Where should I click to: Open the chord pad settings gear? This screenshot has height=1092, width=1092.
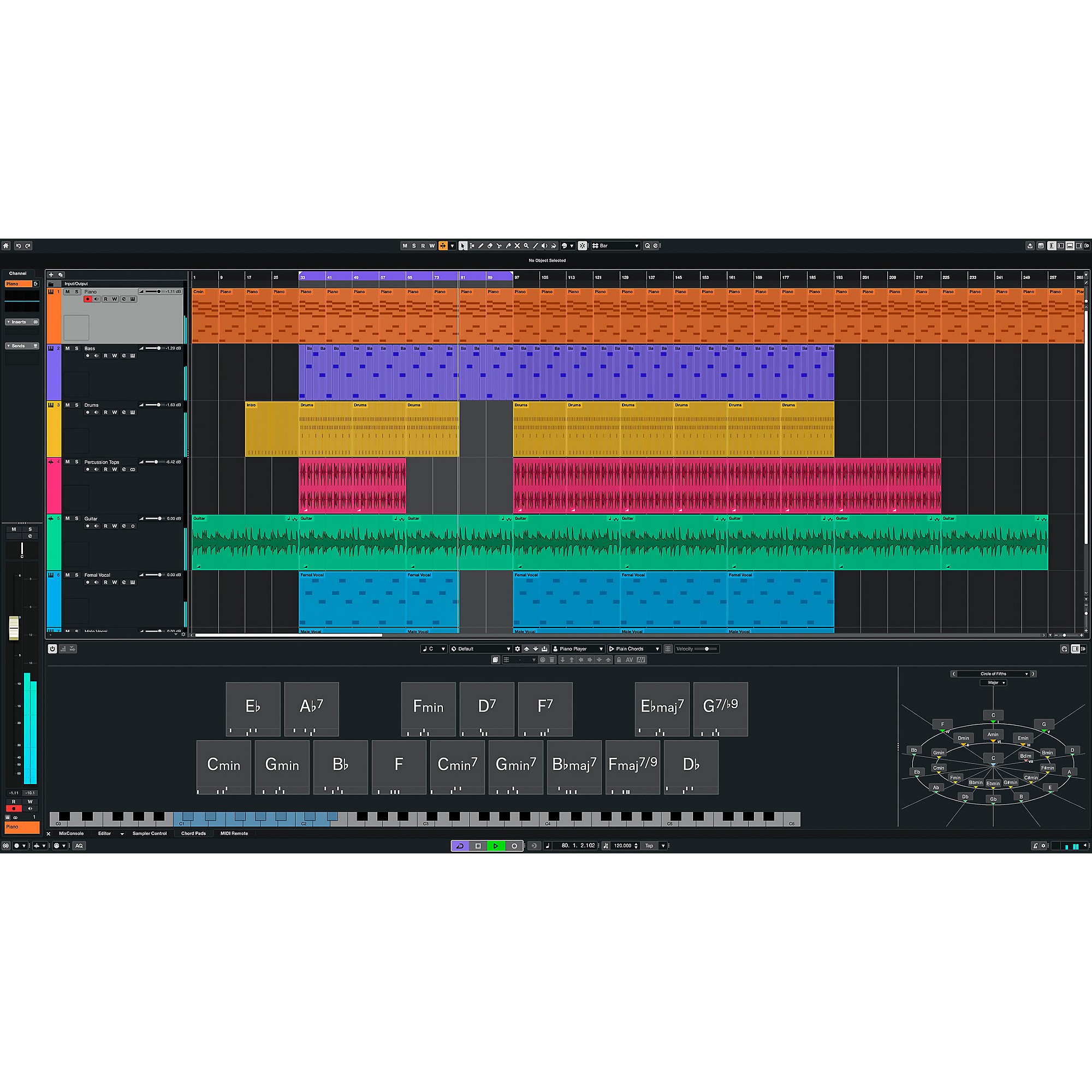coord(518,649)
